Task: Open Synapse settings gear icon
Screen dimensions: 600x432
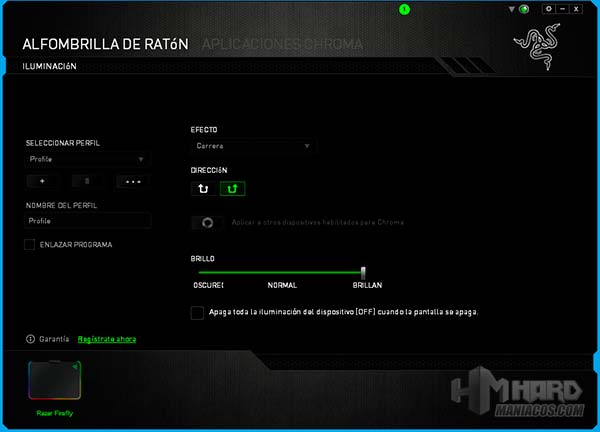Action: pos(549,9)
